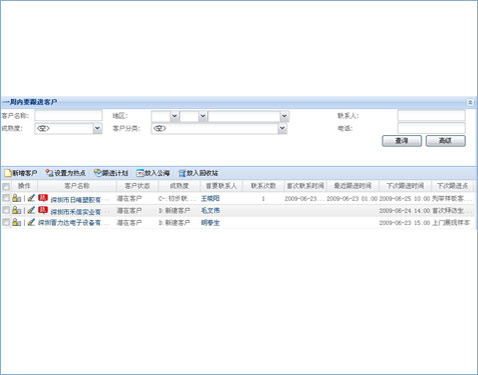Image resolution: width=478 pixels, height=375 pixels.
Task: Toggle the select-all checkbox in the table header
Action: pyautogui.click(x=6, y=186)
